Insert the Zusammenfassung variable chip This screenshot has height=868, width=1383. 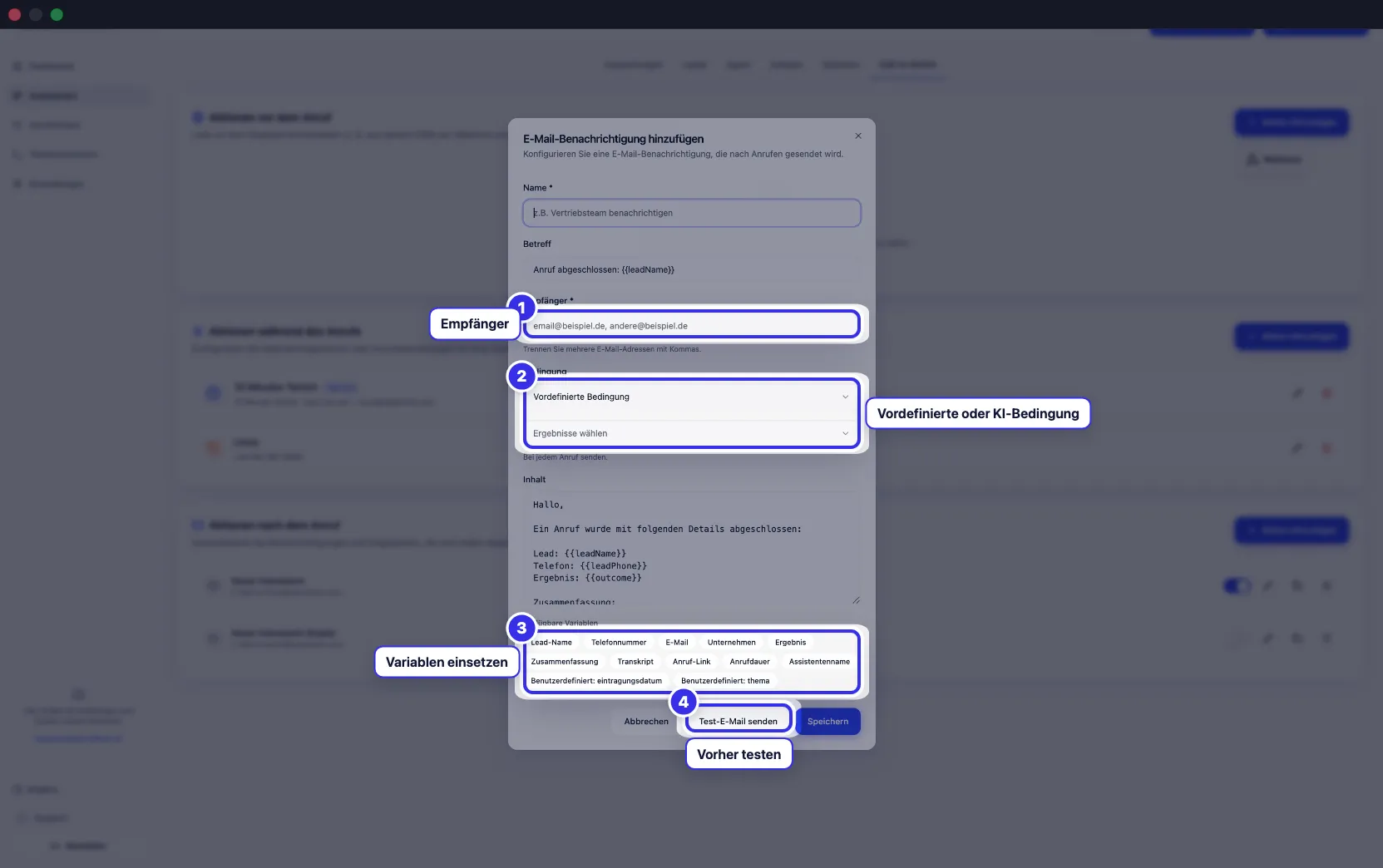coord(565,661)
